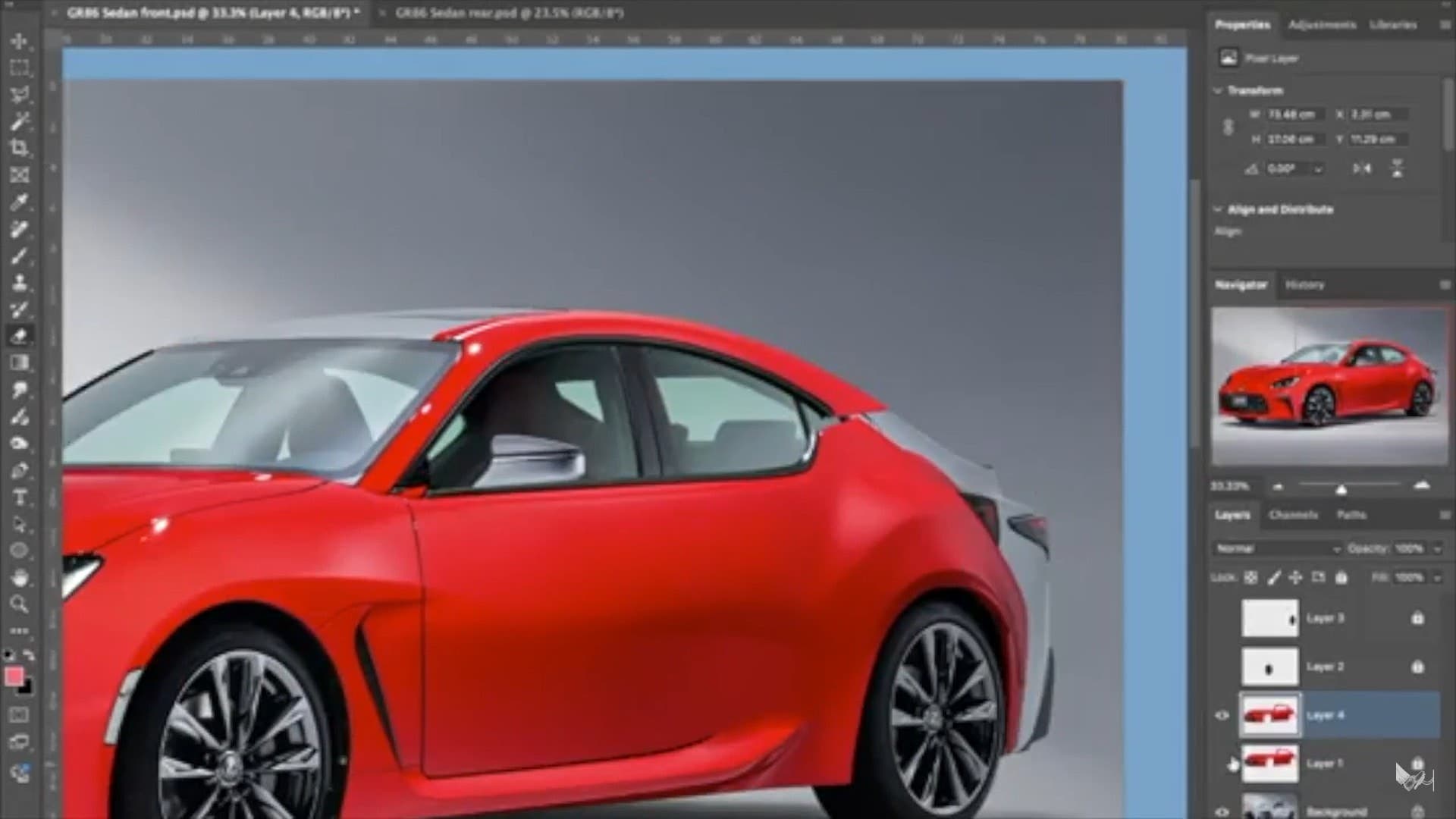Zoom in using Navigator large mountain button
The width and height of the screenshot is (1456, 819).
click(x=1422, y=486)
